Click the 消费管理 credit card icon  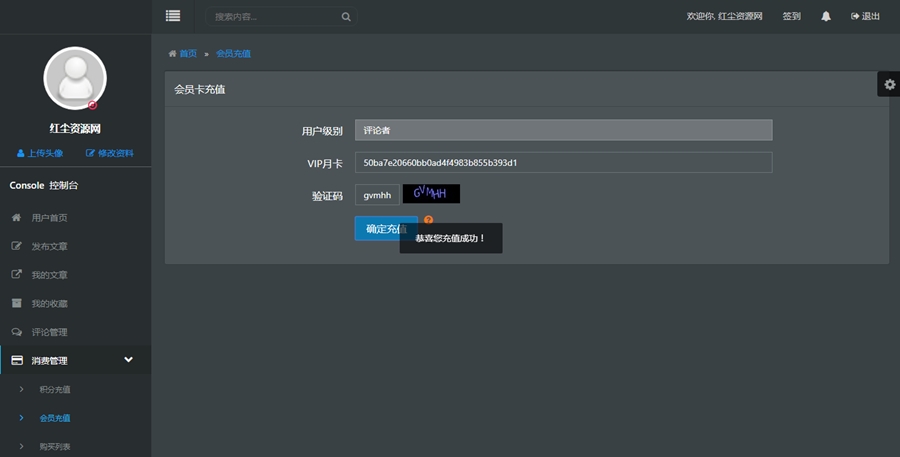pos(17,361)
